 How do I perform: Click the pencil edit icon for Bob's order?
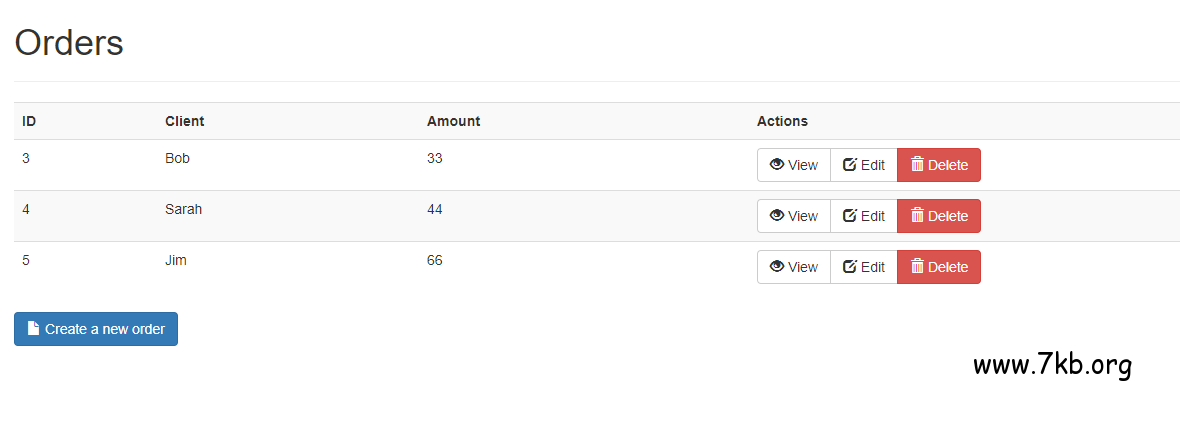click(850, 165)
